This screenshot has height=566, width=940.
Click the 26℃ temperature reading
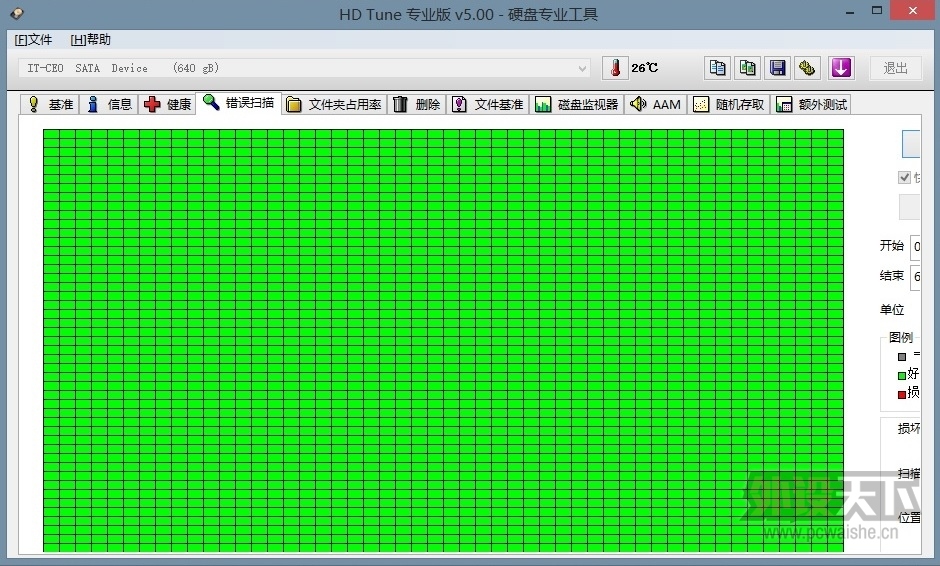point(644,68)
